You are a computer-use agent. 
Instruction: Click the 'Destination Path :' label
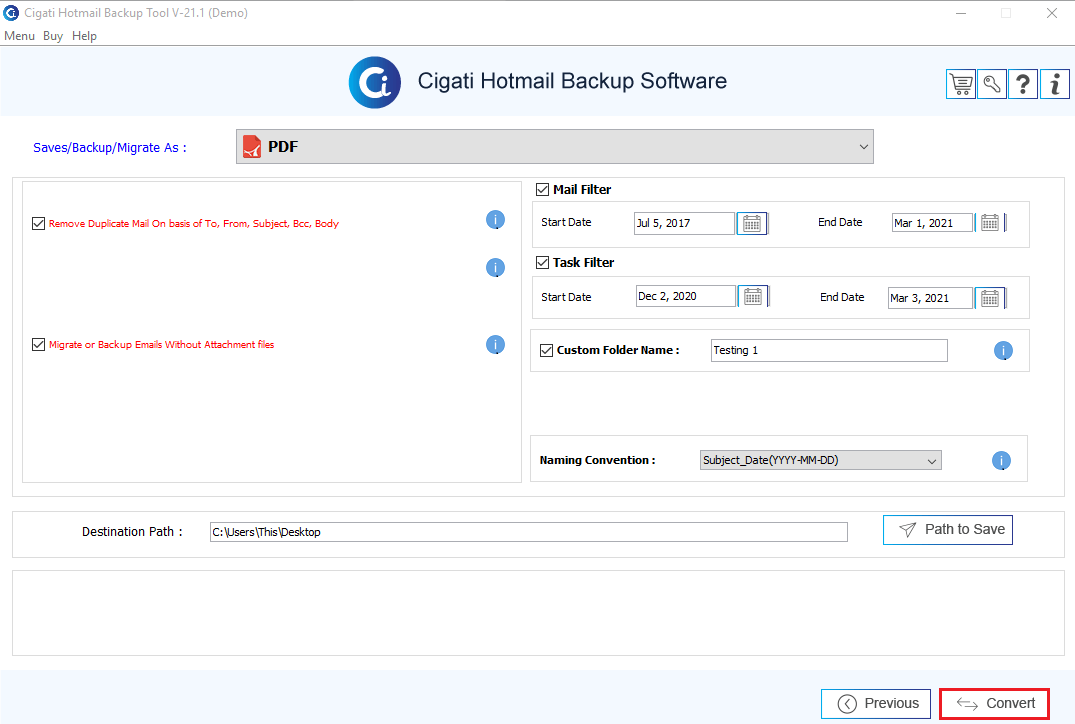(x=132, y=531)
